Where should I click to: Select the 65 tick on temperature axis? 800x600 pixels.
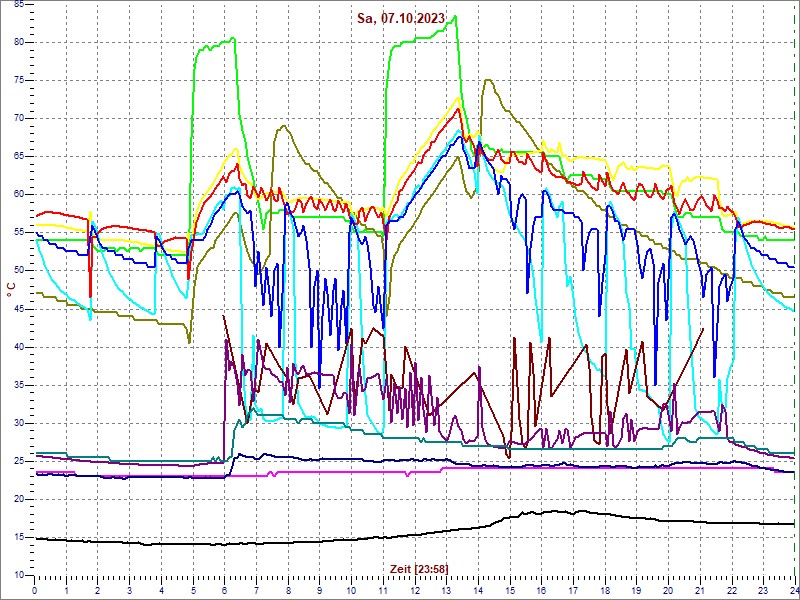pos(19,157)
